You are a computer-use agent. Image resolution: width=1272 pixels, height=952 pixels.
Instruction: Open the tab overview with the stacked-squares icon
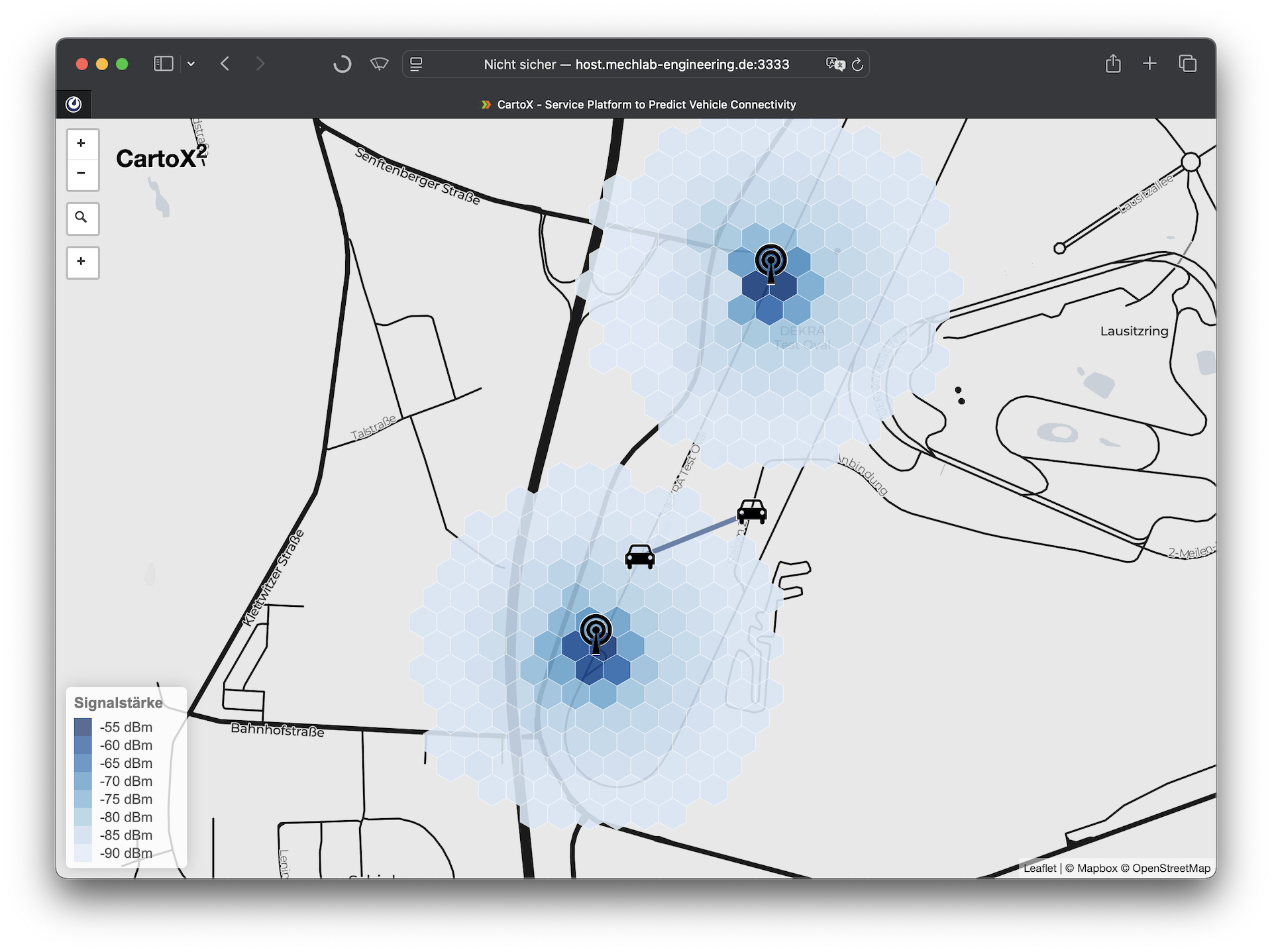[1188, 64]
